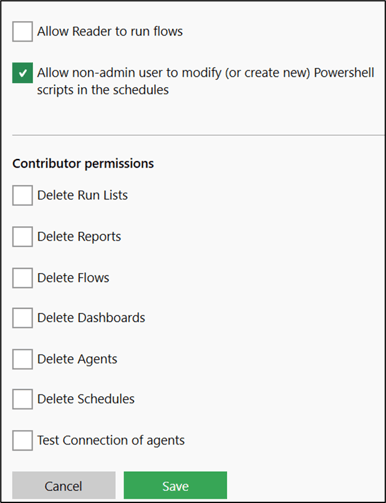
Task: Click the gray Cancel button
Action: click(64, 485)
